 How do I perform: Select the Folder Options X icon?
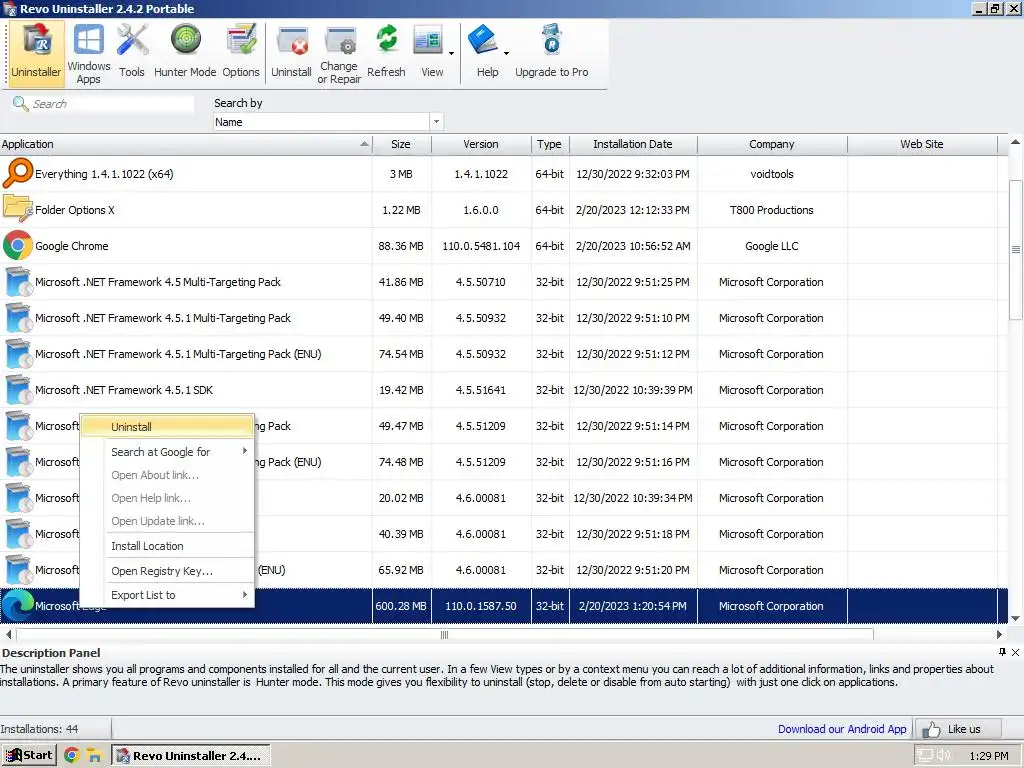(x=18, y=210)
